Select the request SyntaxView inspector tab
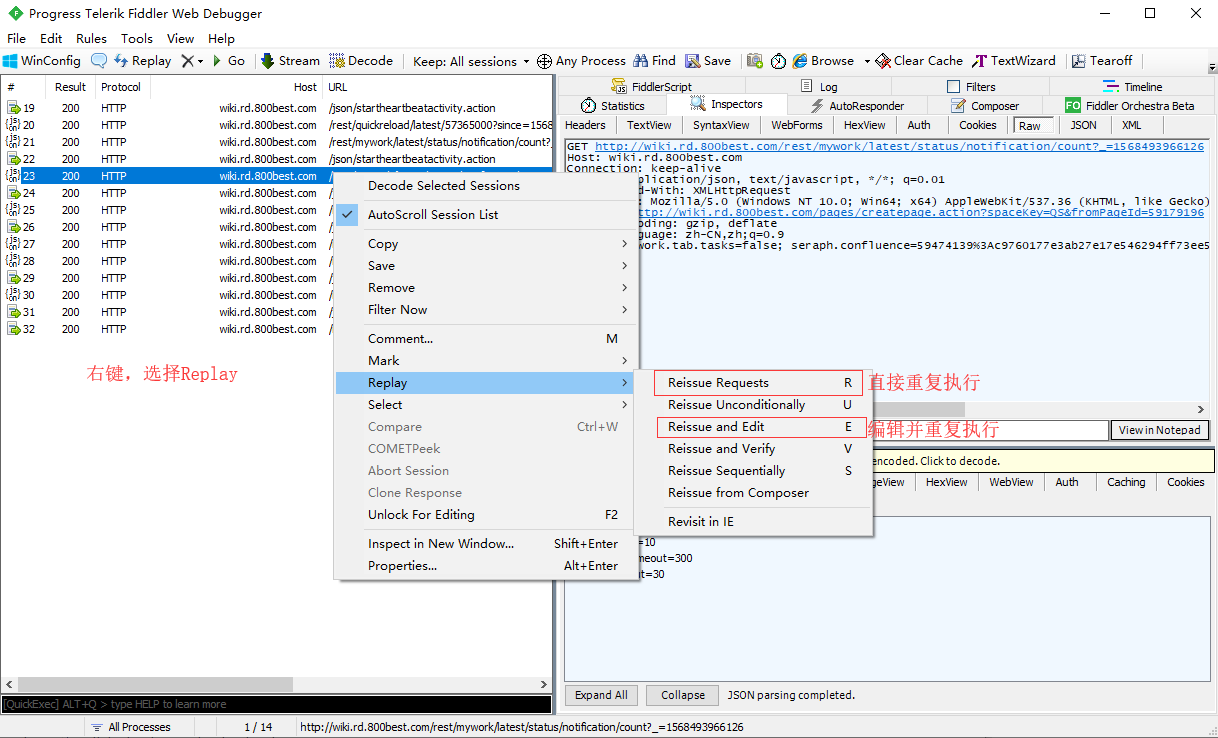 tap(721, 125)
